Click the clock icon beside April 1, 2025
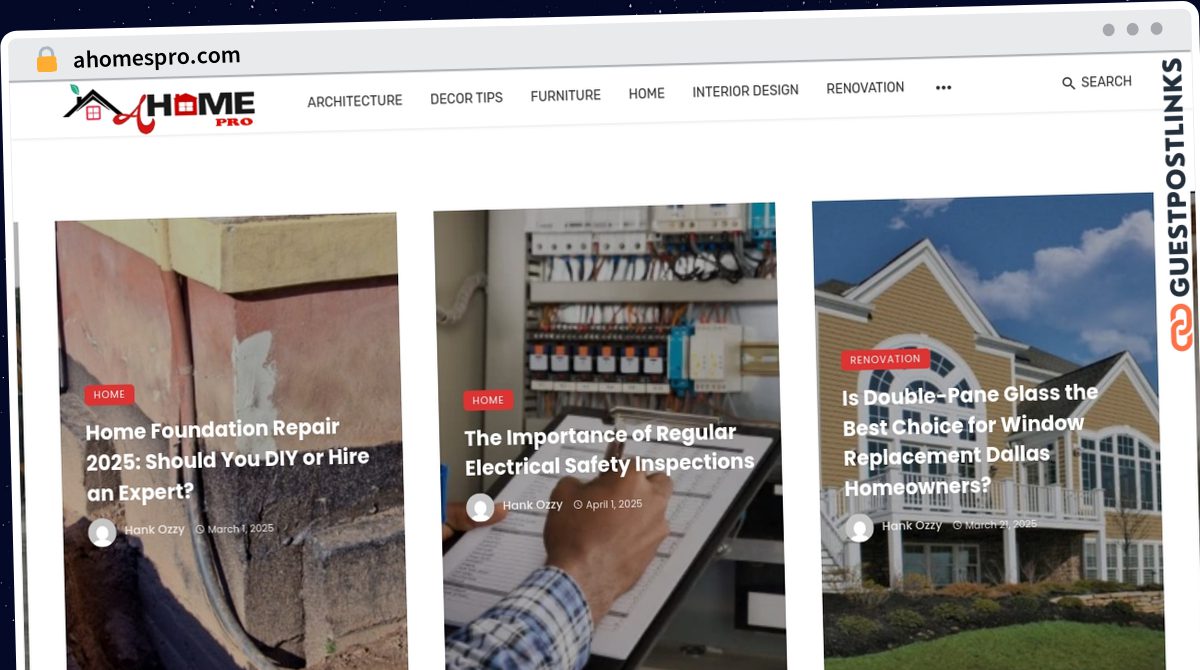 tap(578, 505)
